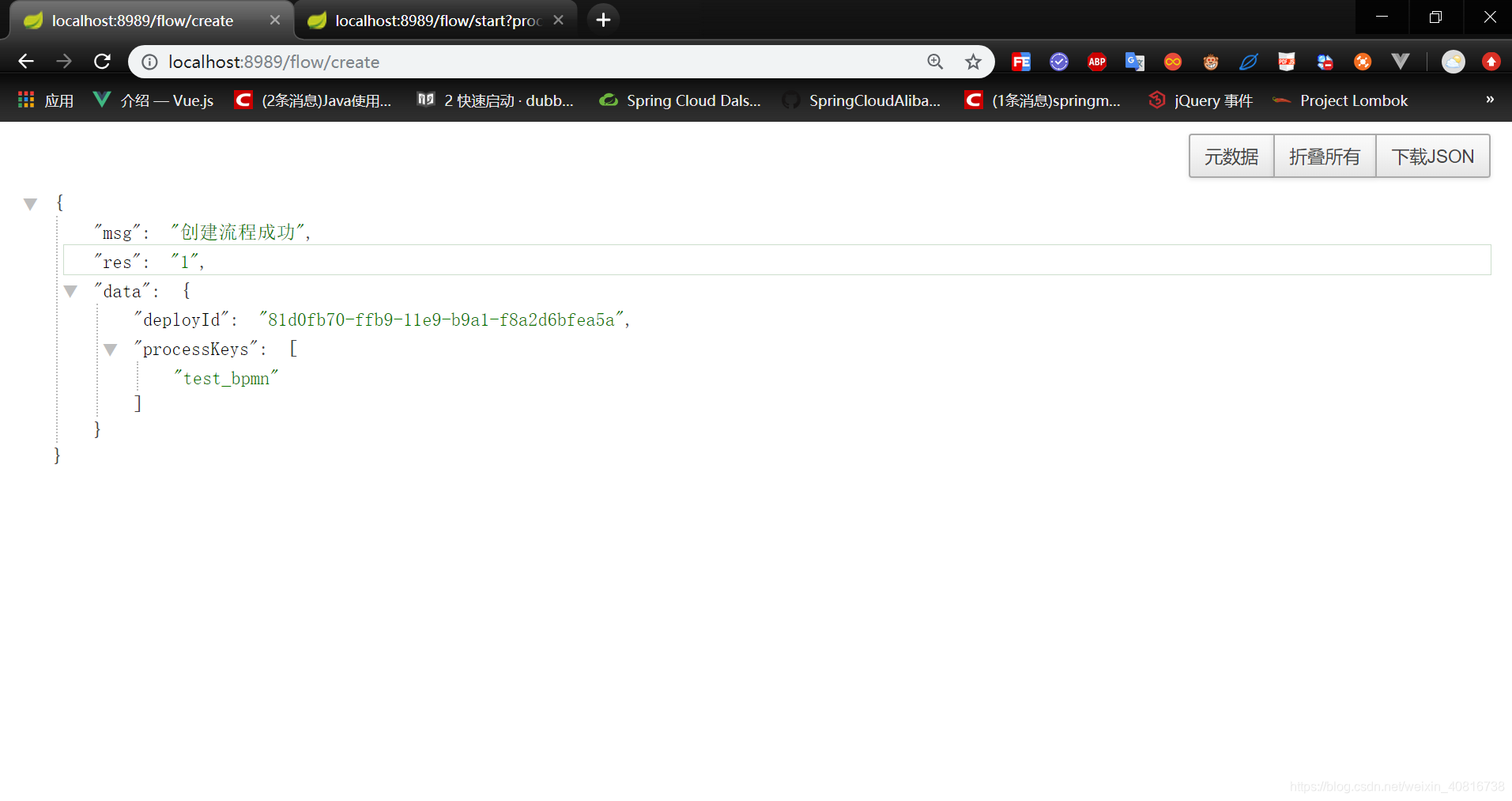This screenshot has width=1512, height=801.
Task: Open the Vue.js 介绍 bookmark
Action: click(x=153, y=100)
